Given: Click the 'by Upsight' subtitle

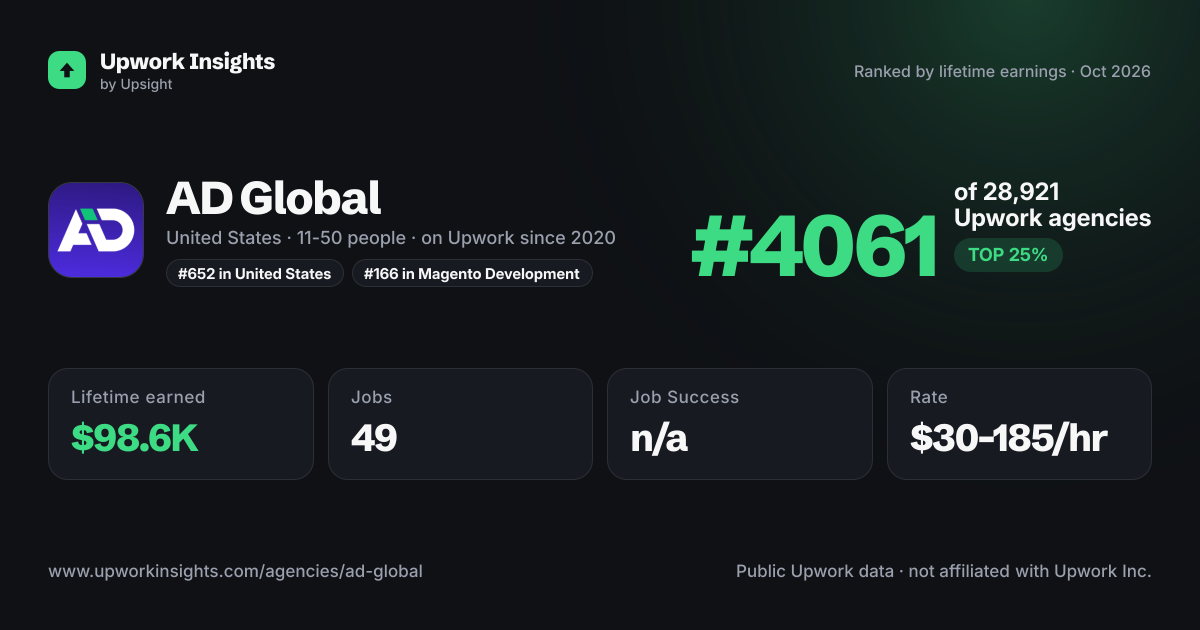Looking at the screenshot, I should coord(136,85).
